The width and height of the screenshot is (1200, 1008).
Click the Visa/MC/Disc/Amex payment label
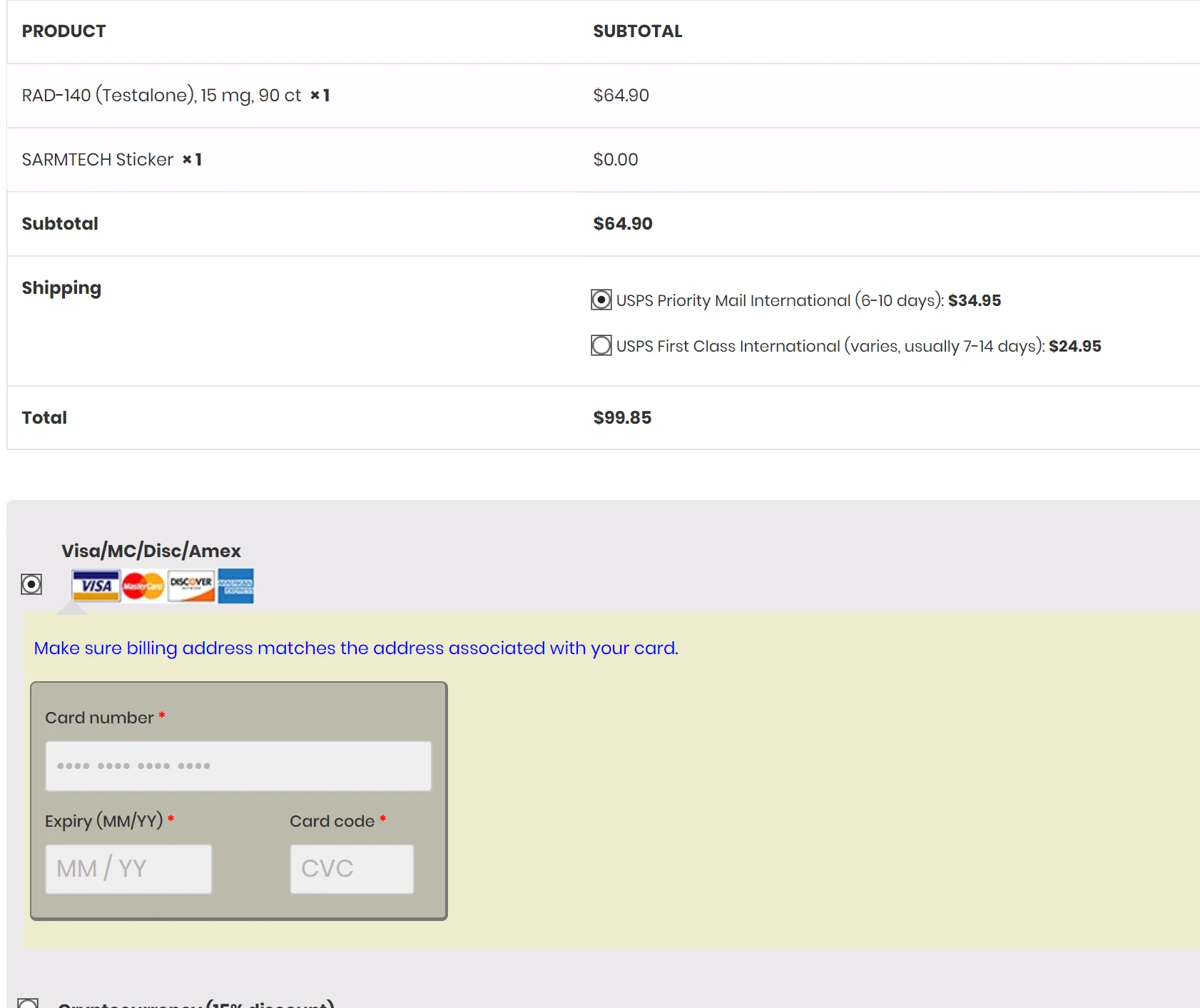(151, 551)
